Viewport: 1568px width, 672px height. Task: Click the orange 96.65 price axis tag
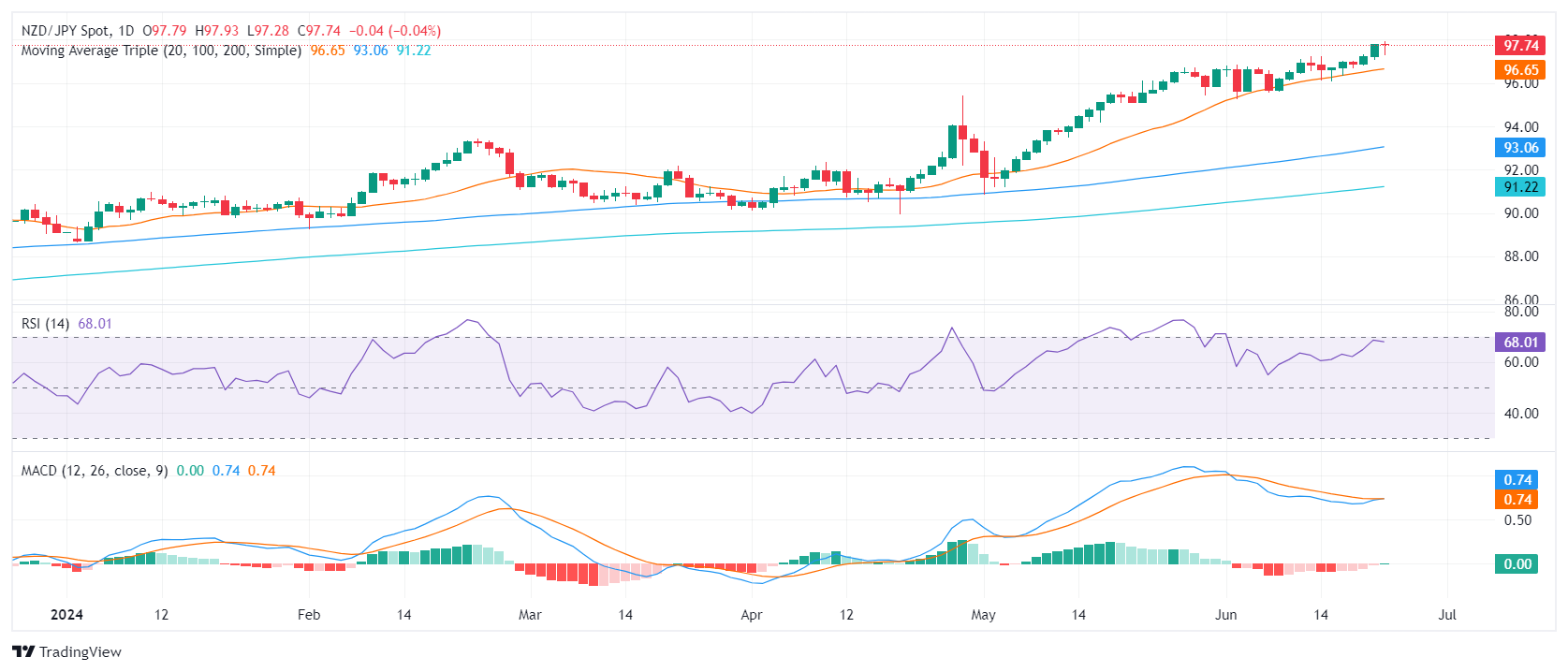(x=1520, y=70)
